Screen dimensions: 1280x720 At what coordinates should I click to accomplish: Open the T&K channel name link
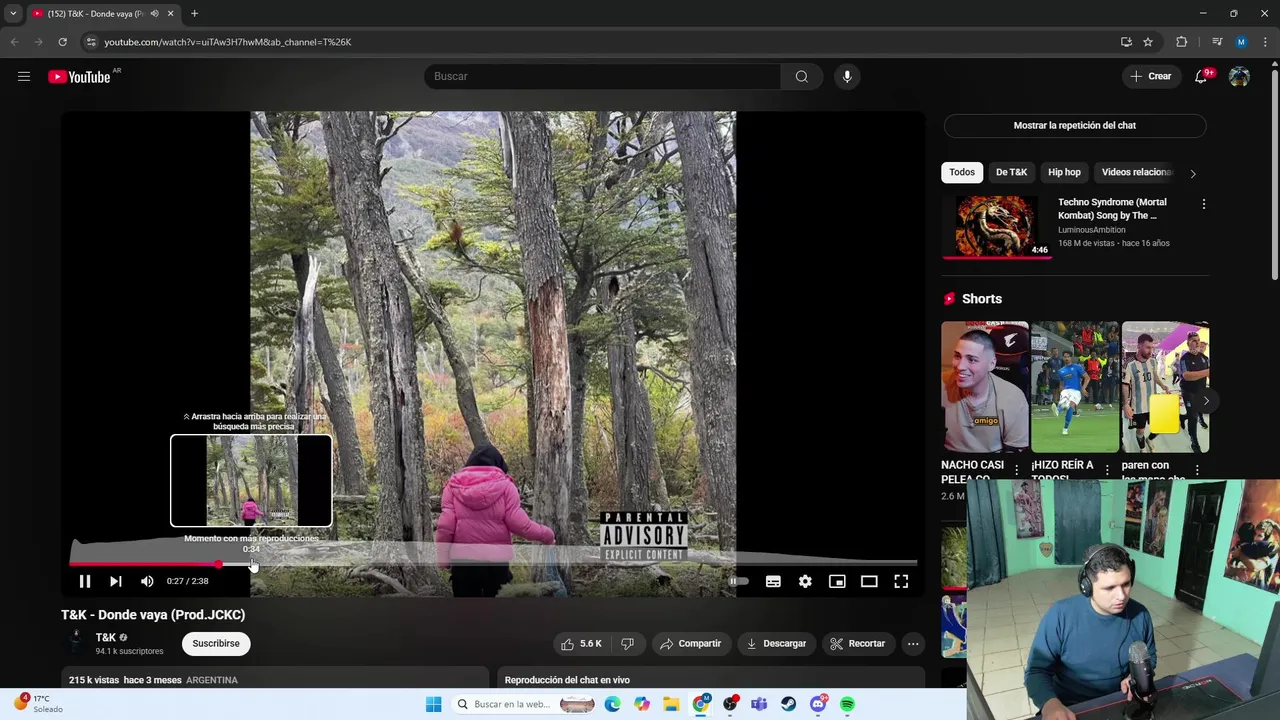point(106,637)
